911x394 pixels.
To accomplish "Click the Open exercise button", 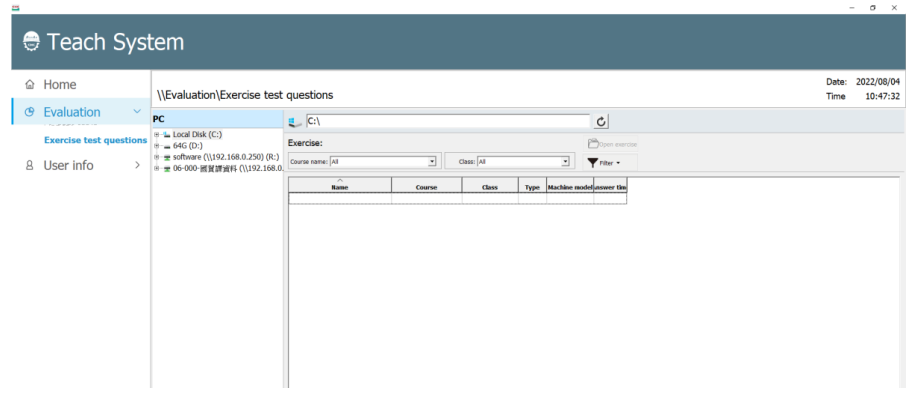I will click(611, 144).
